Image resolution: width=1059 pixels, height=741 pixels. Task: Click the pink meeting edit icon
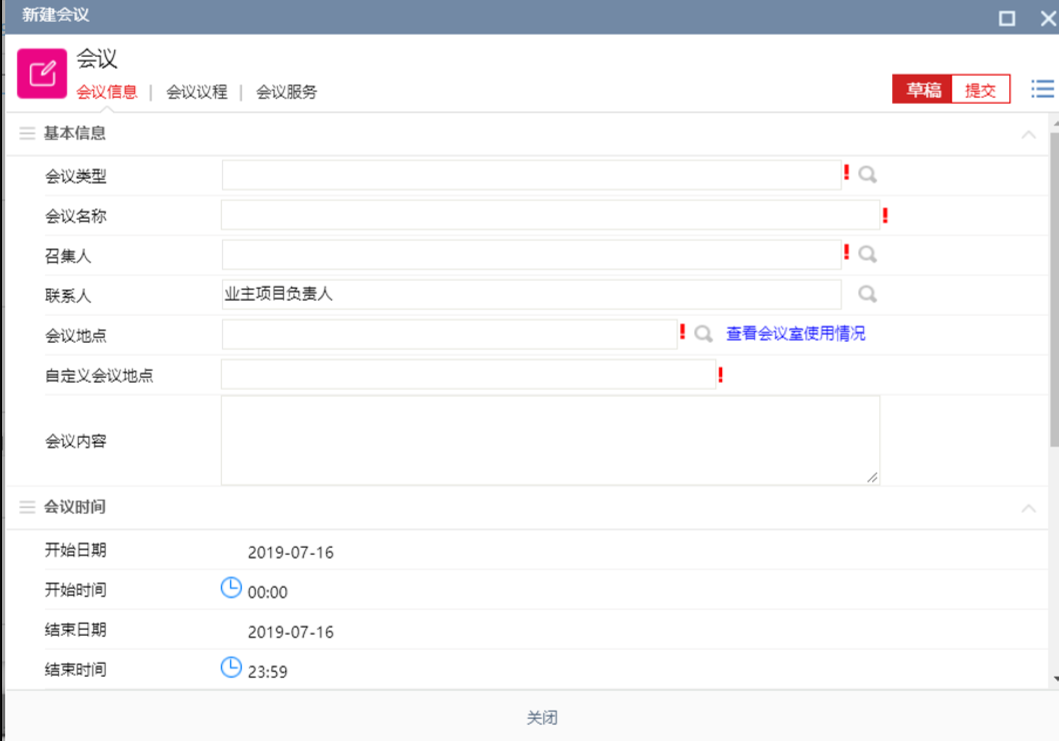coord(42,74)
